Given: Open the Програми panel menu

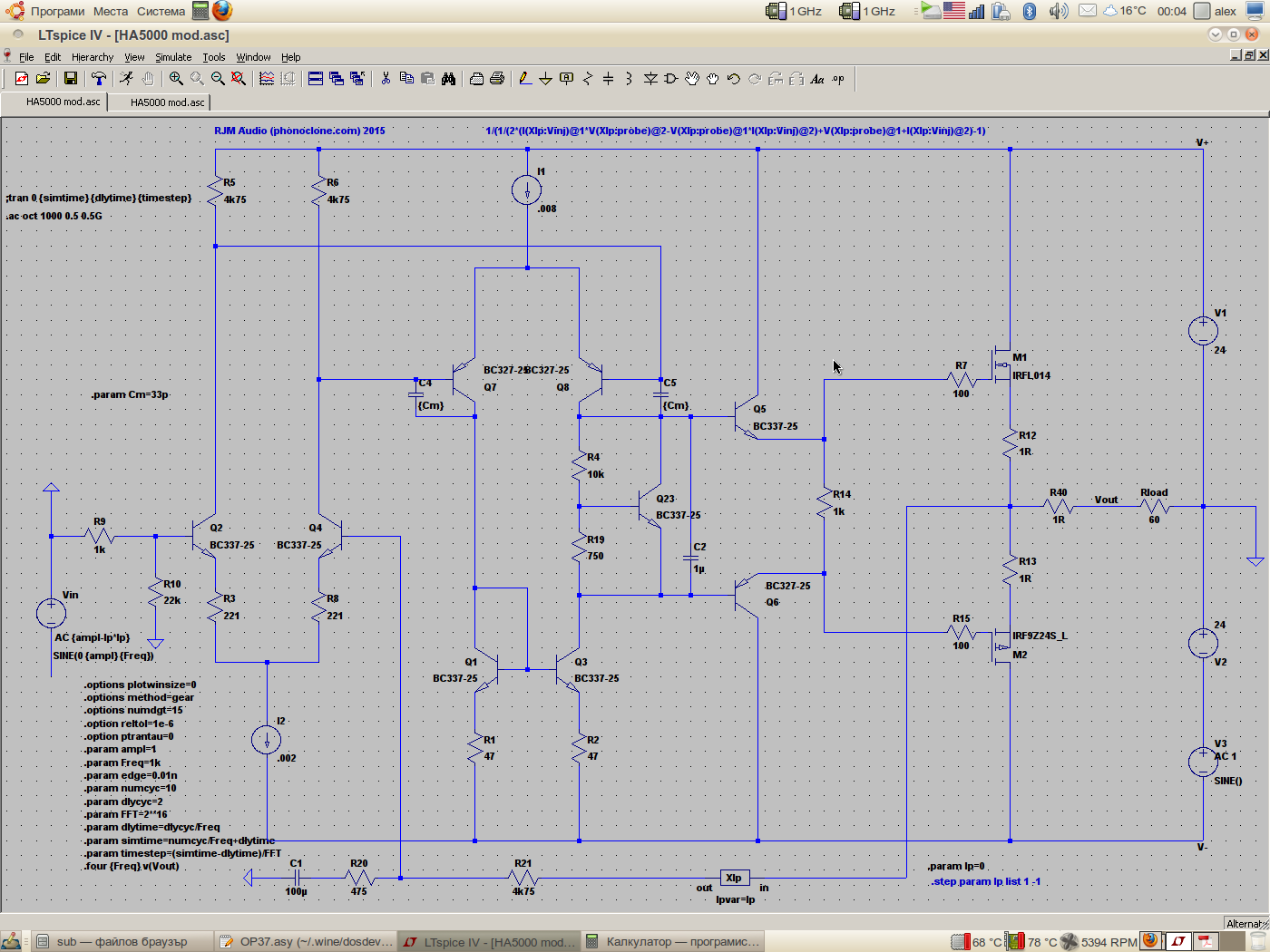Looking at the screenshot, I should click(x=57, y=11).
